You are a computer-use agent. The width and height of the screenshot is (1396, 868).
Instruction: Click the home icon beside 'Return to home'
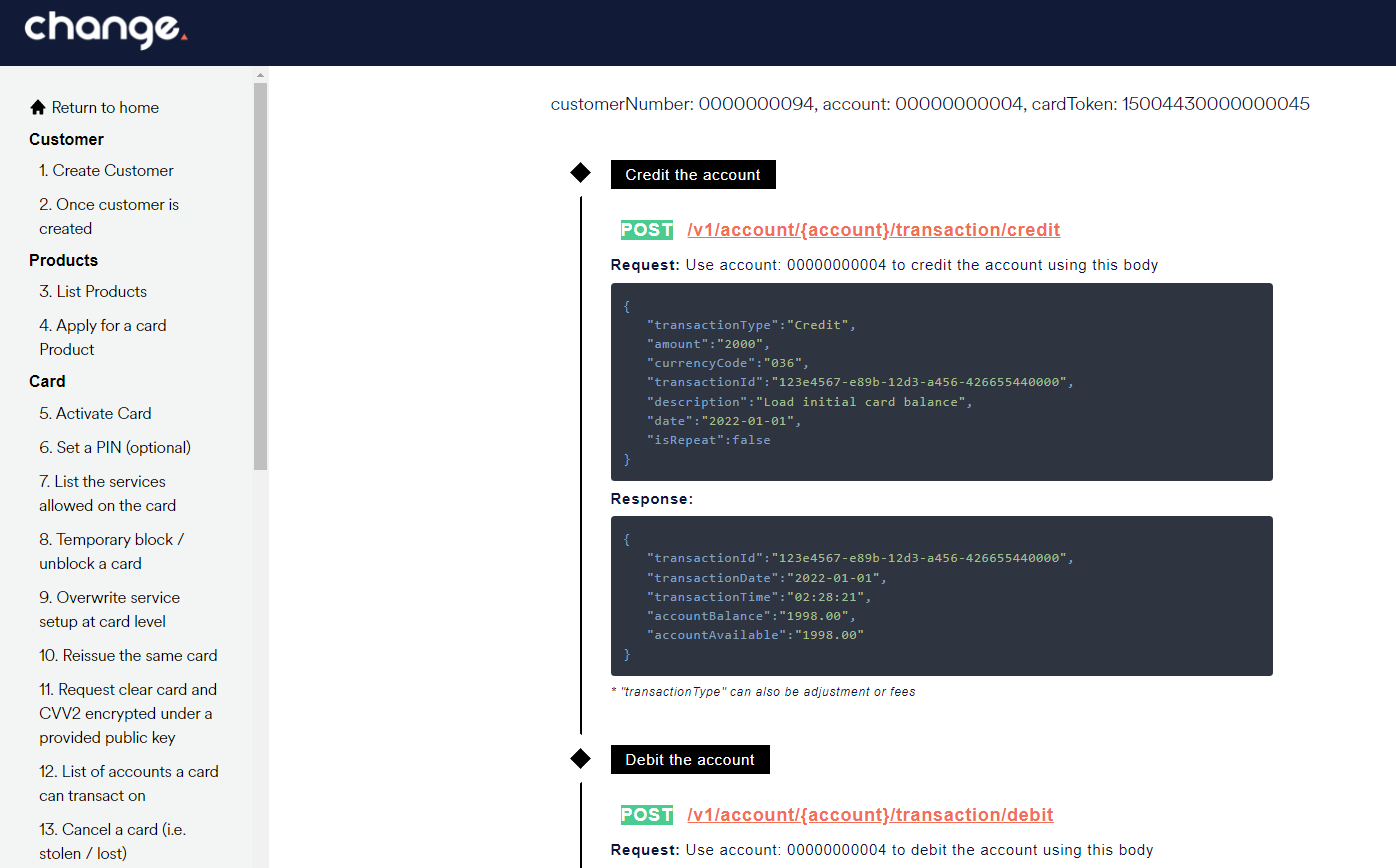(37, 107)
